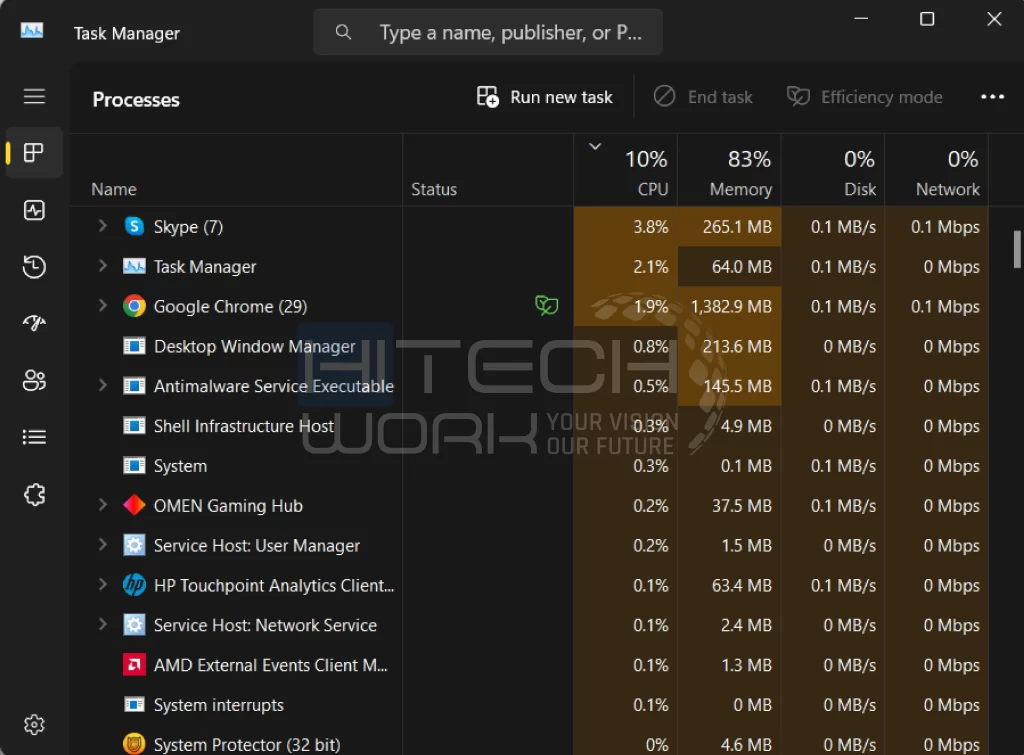Select the Shell Infrastructure Host row
This screenshot has width=1024, height=755.
[529, 426]
